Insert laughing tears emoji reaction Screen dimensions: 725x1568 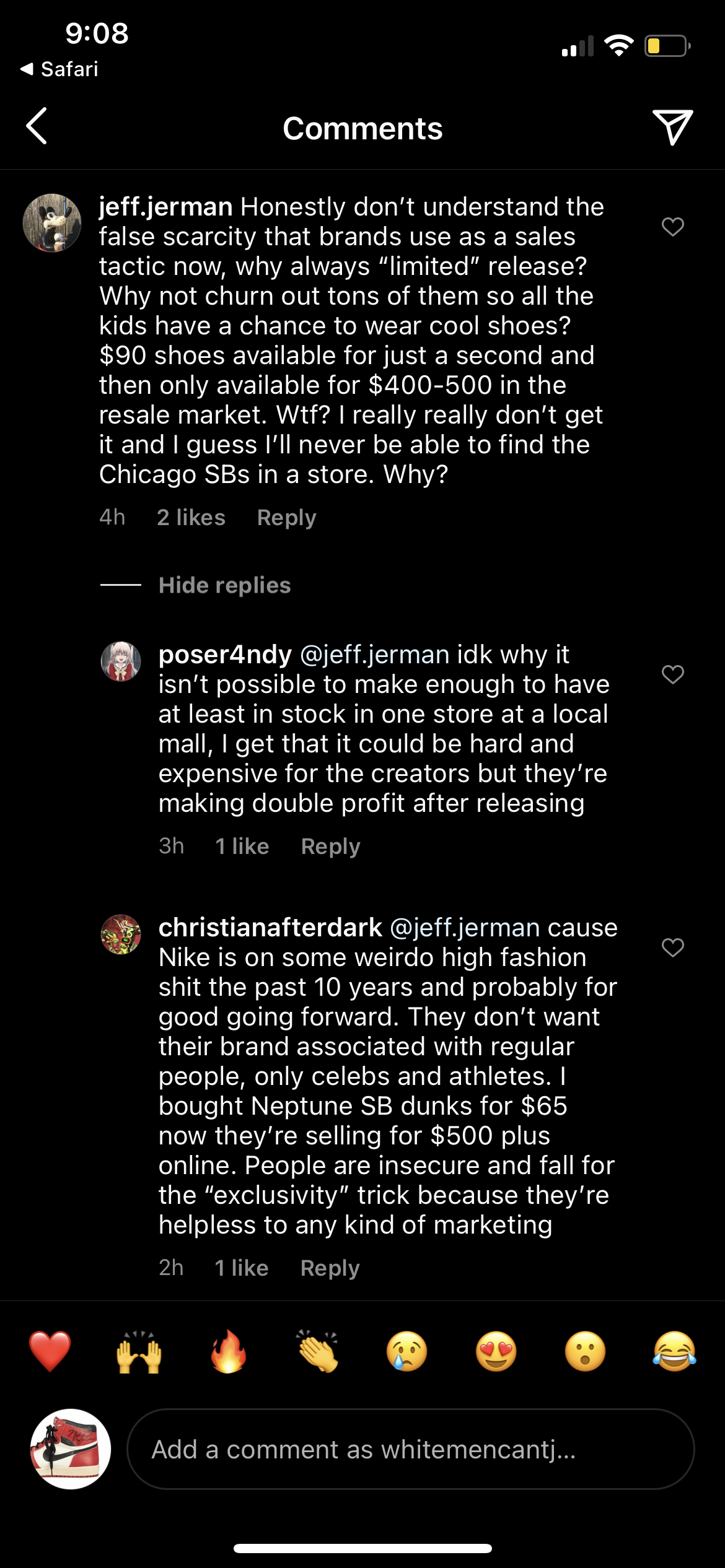[x=674, y=1352]
